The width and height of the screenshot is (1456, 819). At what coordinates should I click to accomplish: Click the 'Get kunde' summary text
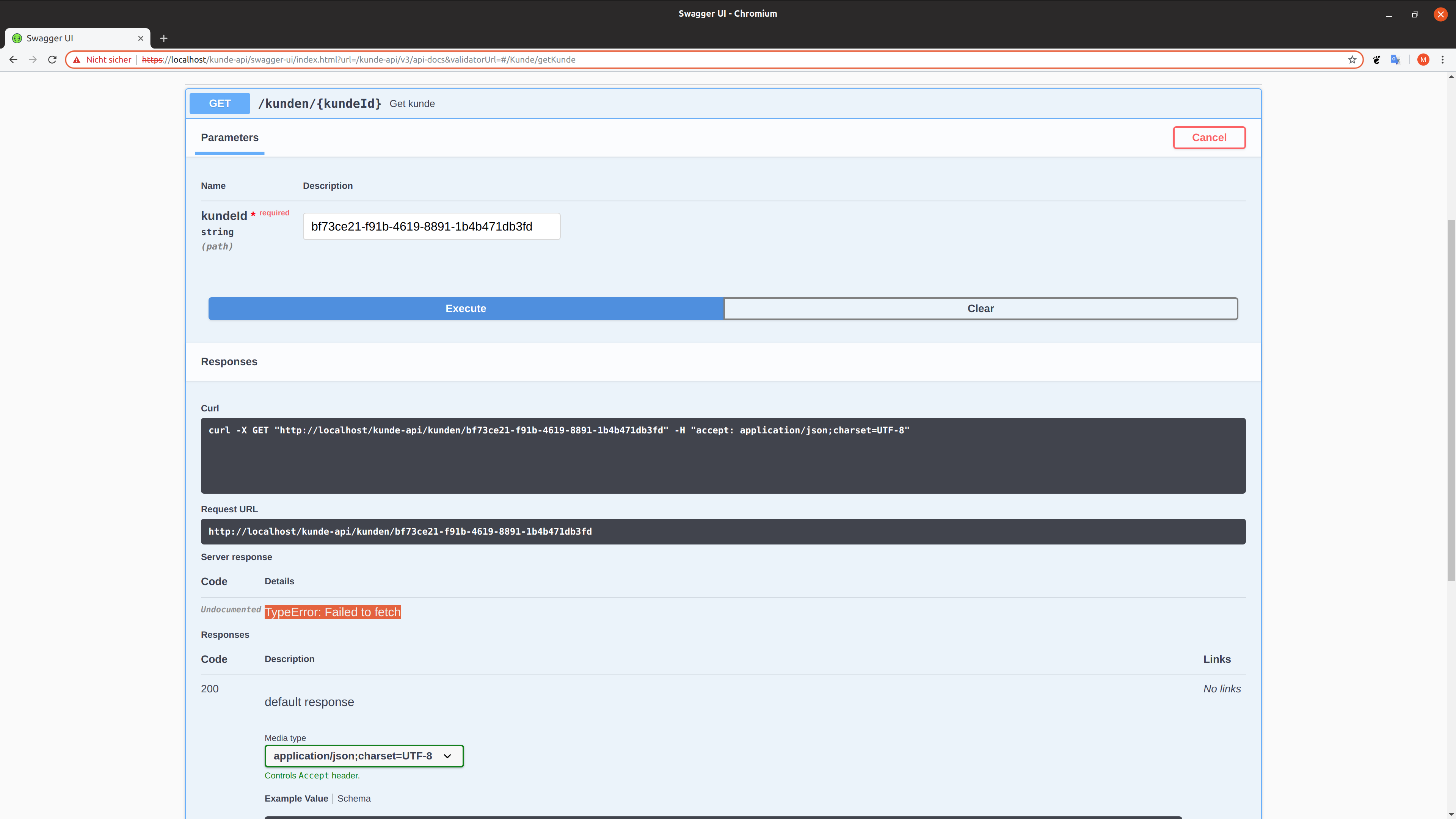(x=412, y=104)
